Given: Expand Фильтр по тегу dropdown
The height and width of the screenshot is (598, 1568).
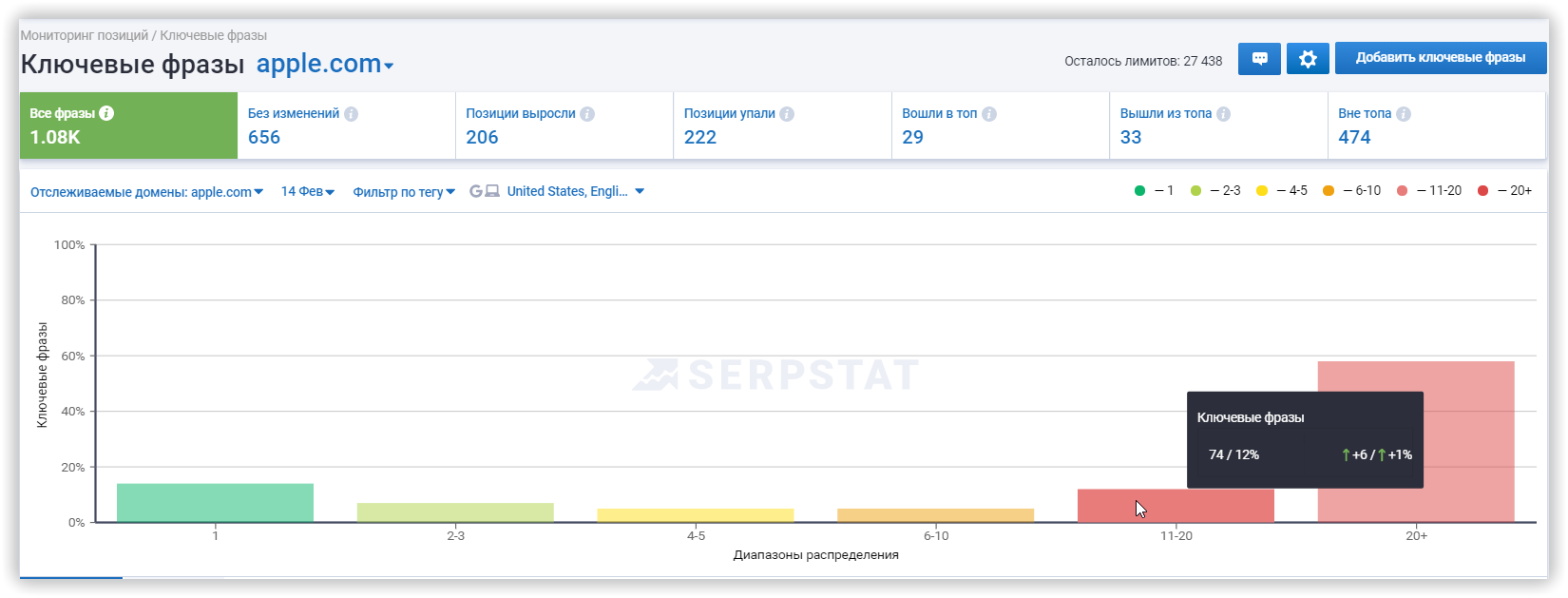Looking at the screenshot, I should [404, 192].
